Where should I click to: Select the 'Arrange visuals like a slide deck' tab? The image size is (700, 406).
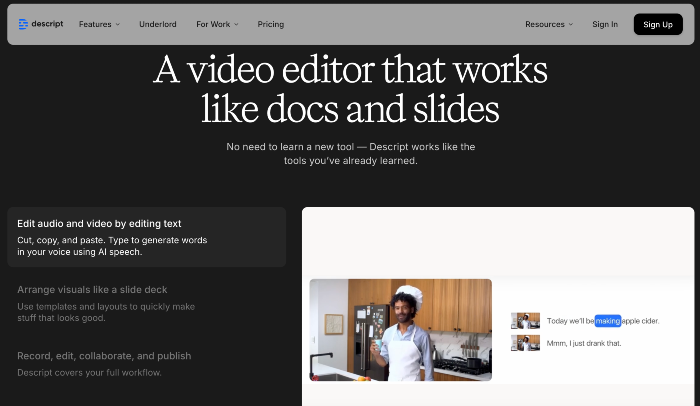(x=146, y=303)
